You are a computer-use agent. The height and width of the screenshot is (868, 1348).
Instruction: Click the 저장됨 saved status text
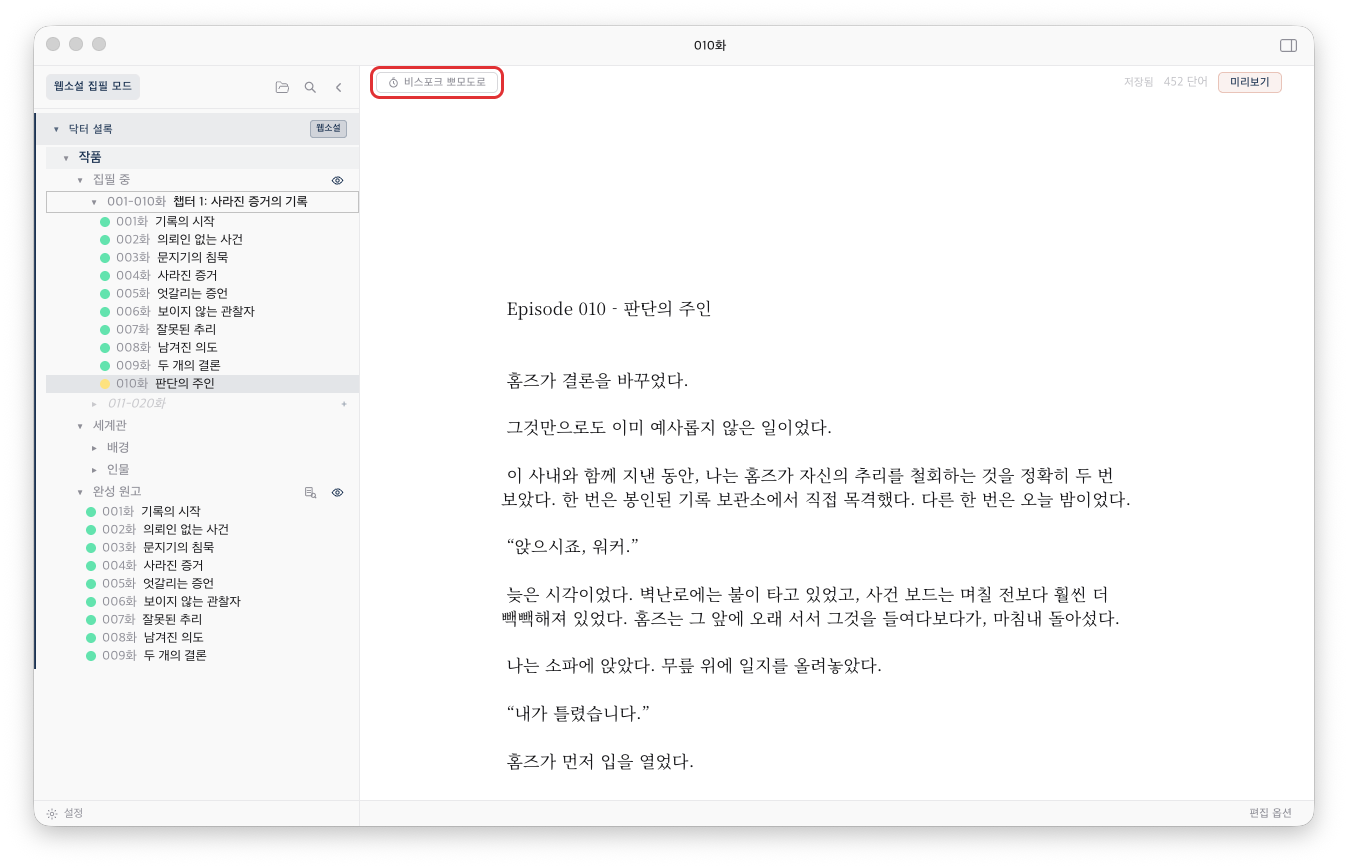pos(1139,82)
